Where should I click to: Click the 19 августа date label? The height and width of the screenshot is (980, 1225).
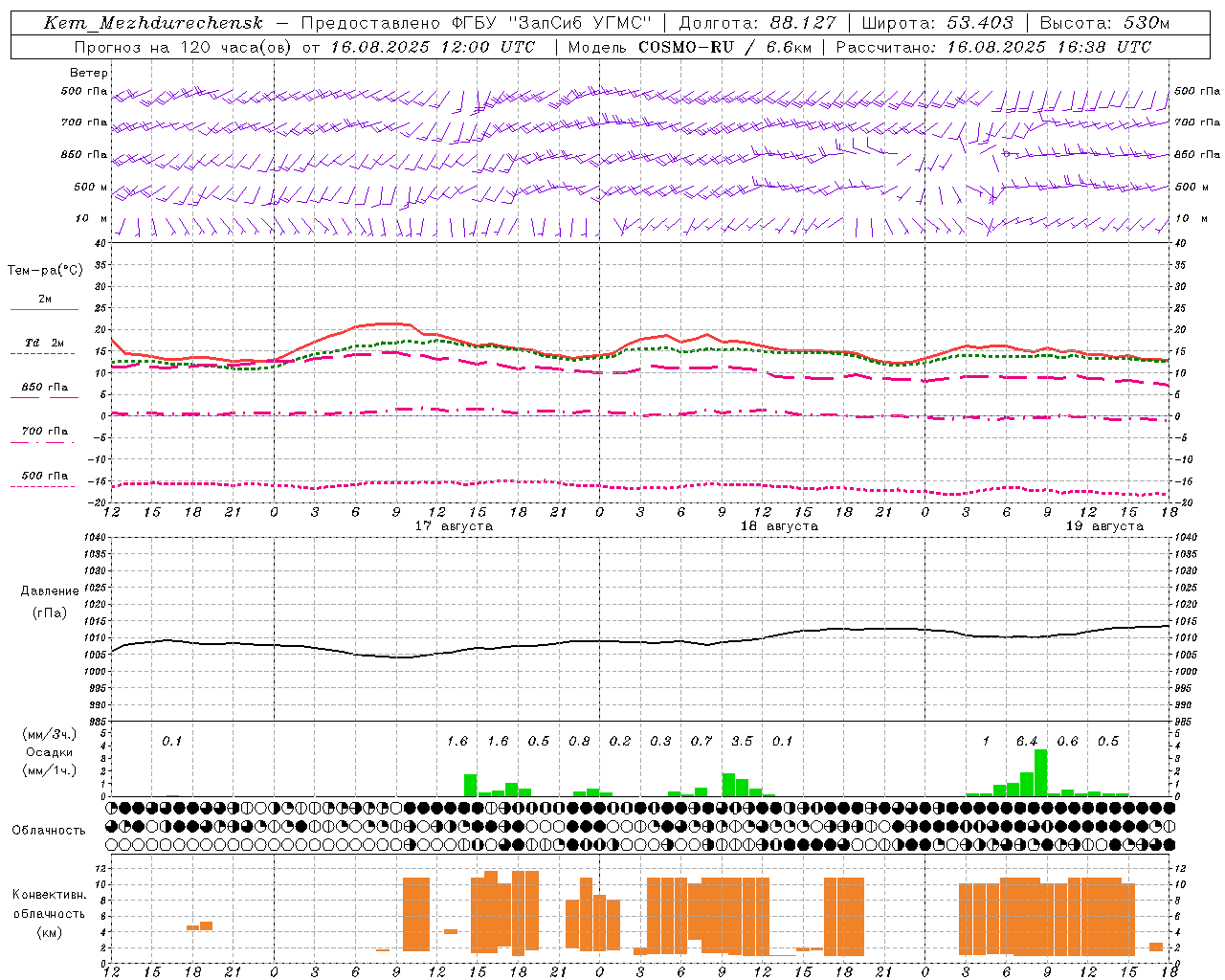point(1104,526)
